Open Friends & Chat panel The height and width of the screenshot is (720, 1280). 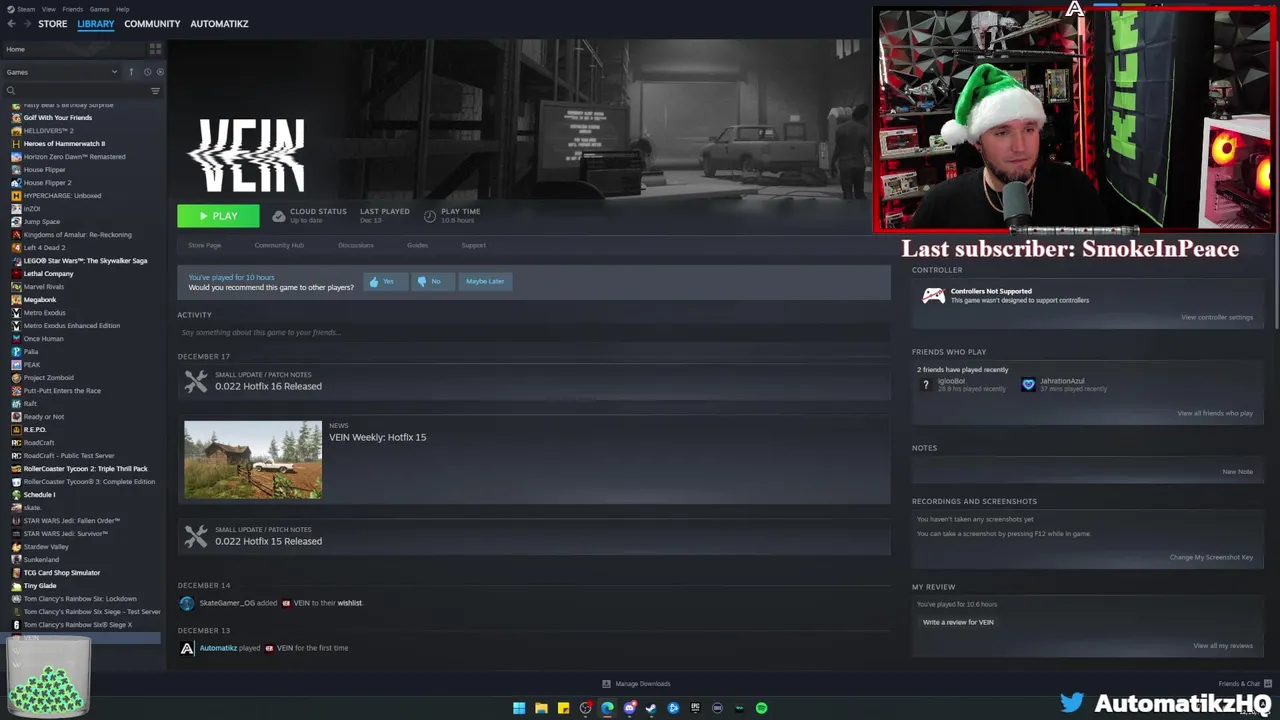(1245, 684)
